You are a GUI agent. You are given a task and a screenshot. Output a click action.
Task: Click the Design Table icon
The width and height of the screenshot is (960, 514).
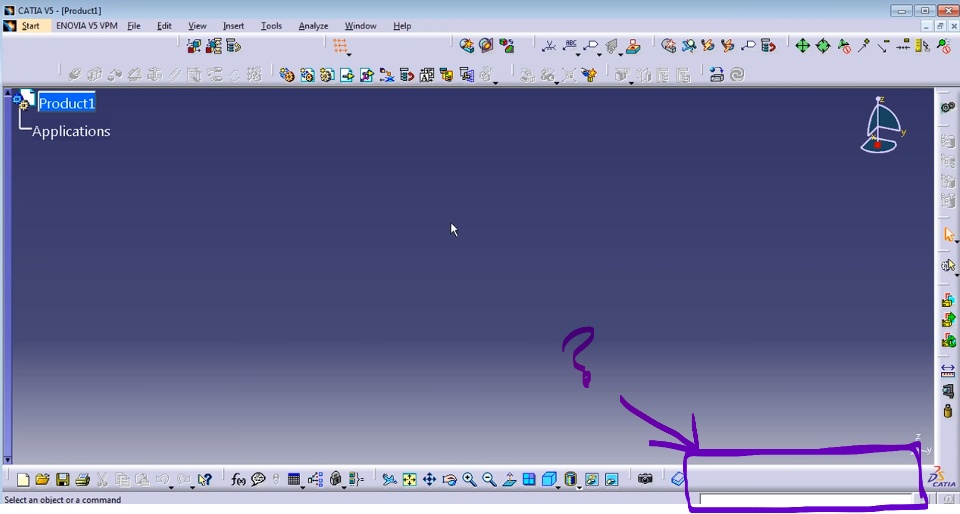click(x=294, y=480)
